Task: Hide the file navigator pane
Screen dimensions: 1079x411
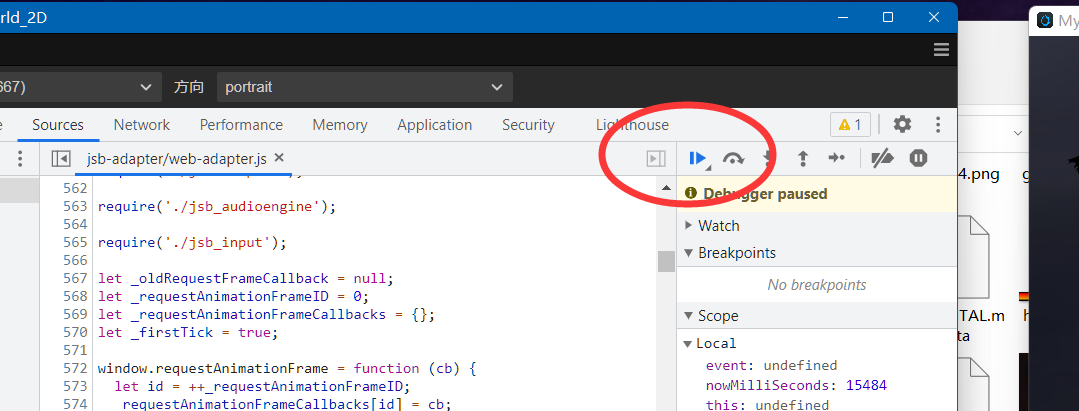Action: 61,159
